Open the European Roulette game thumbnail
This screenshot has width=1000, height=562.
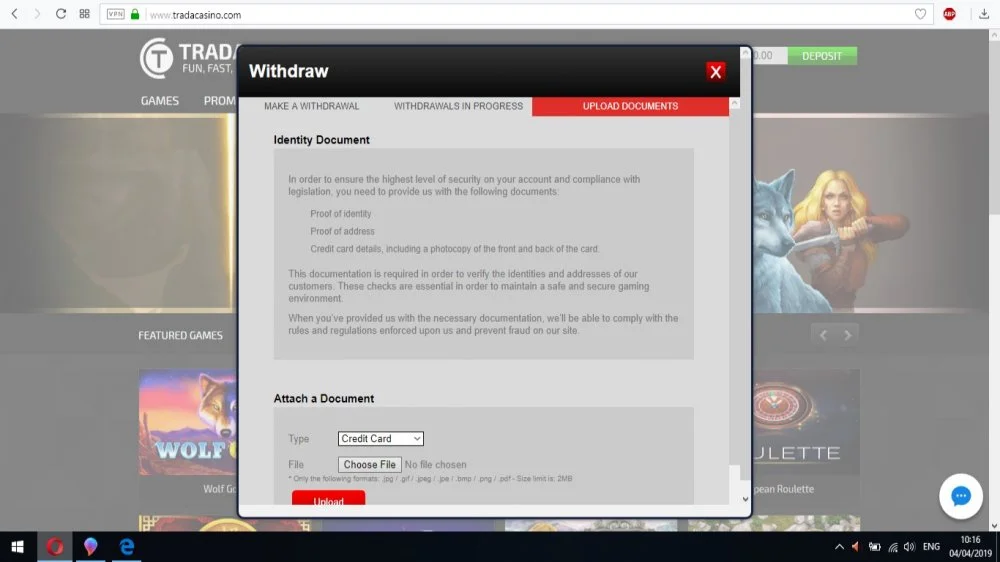(x=806, y=422)
